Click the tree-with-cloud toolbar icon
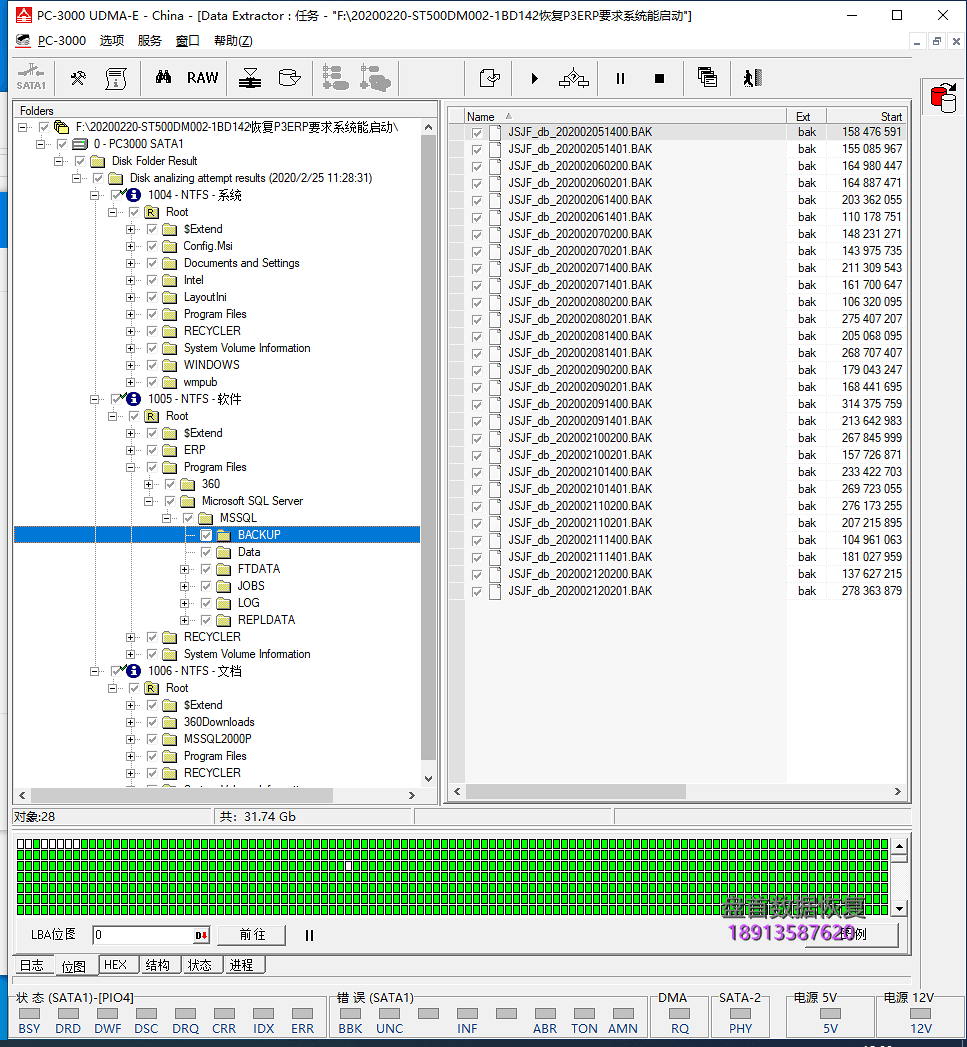Screen dimensions: 967x1047 (x=375, y=78)
